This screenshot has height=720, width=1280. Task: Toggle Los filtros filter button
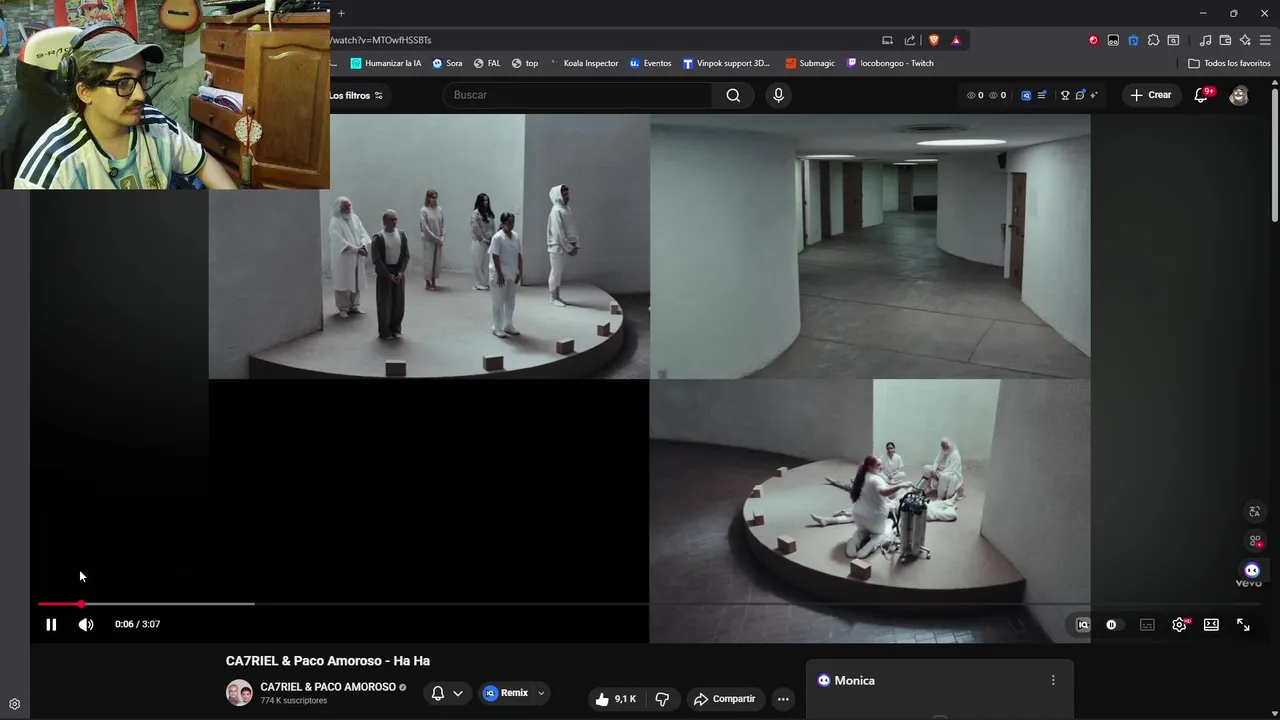356,95
